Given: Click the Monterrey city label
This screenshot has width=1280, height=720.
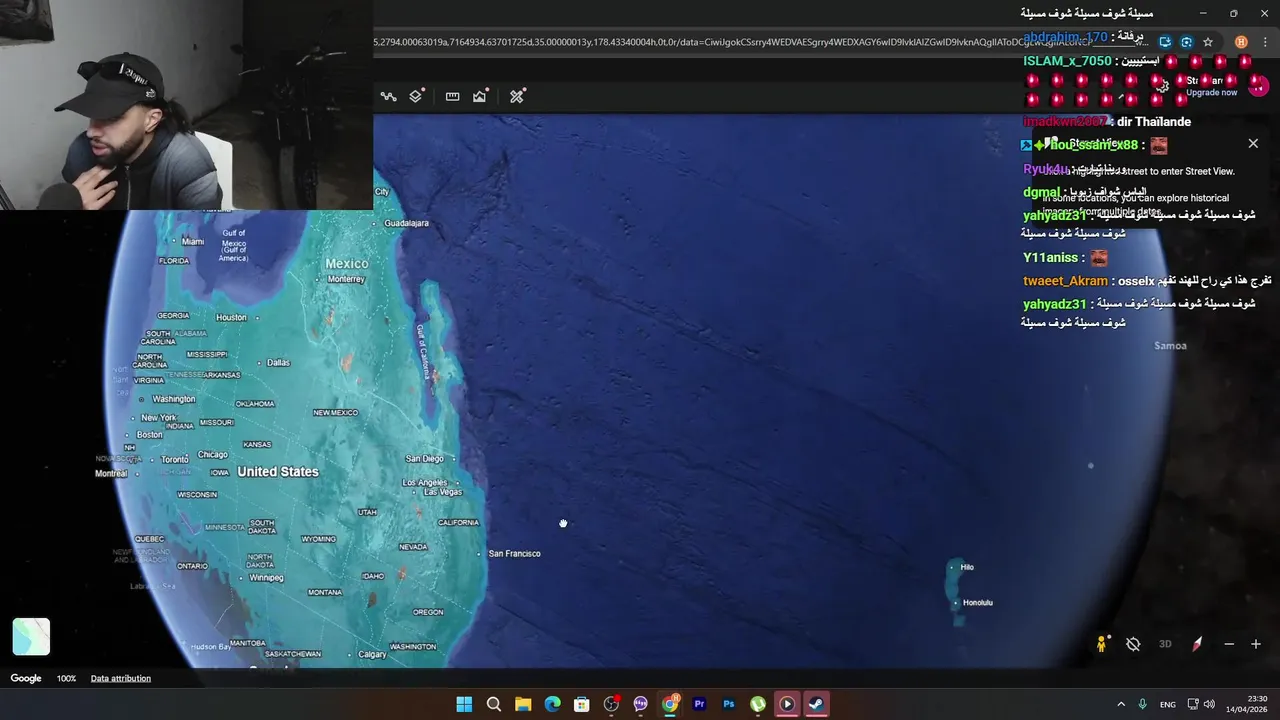Looking at the screenshot, I should pyautogui.click(x=346, y=279).
